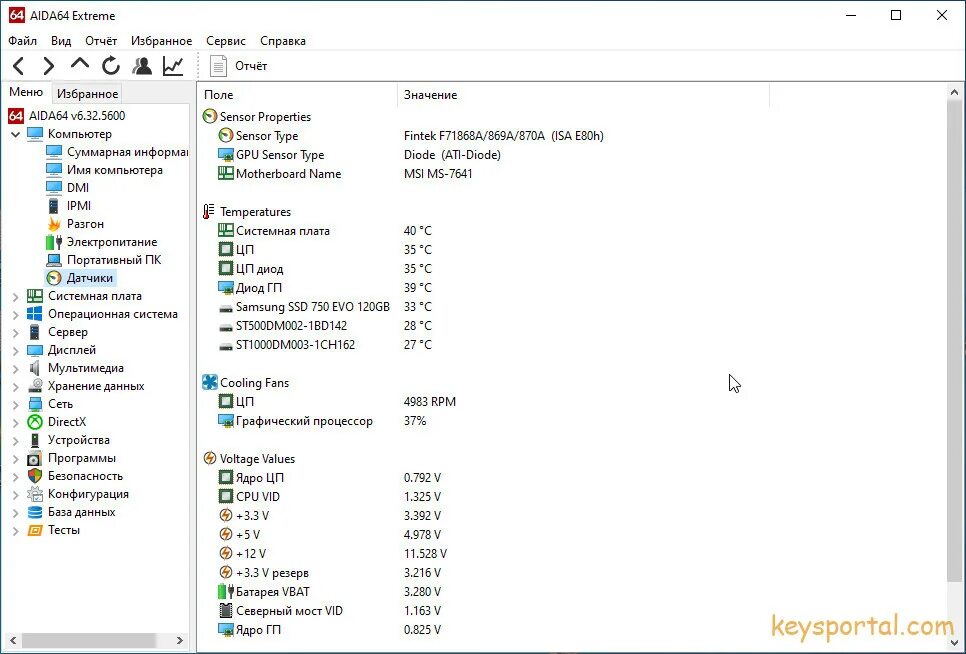The image size is (966, 654).
Task: Select the CPU VID row
Action: [330, 496]
